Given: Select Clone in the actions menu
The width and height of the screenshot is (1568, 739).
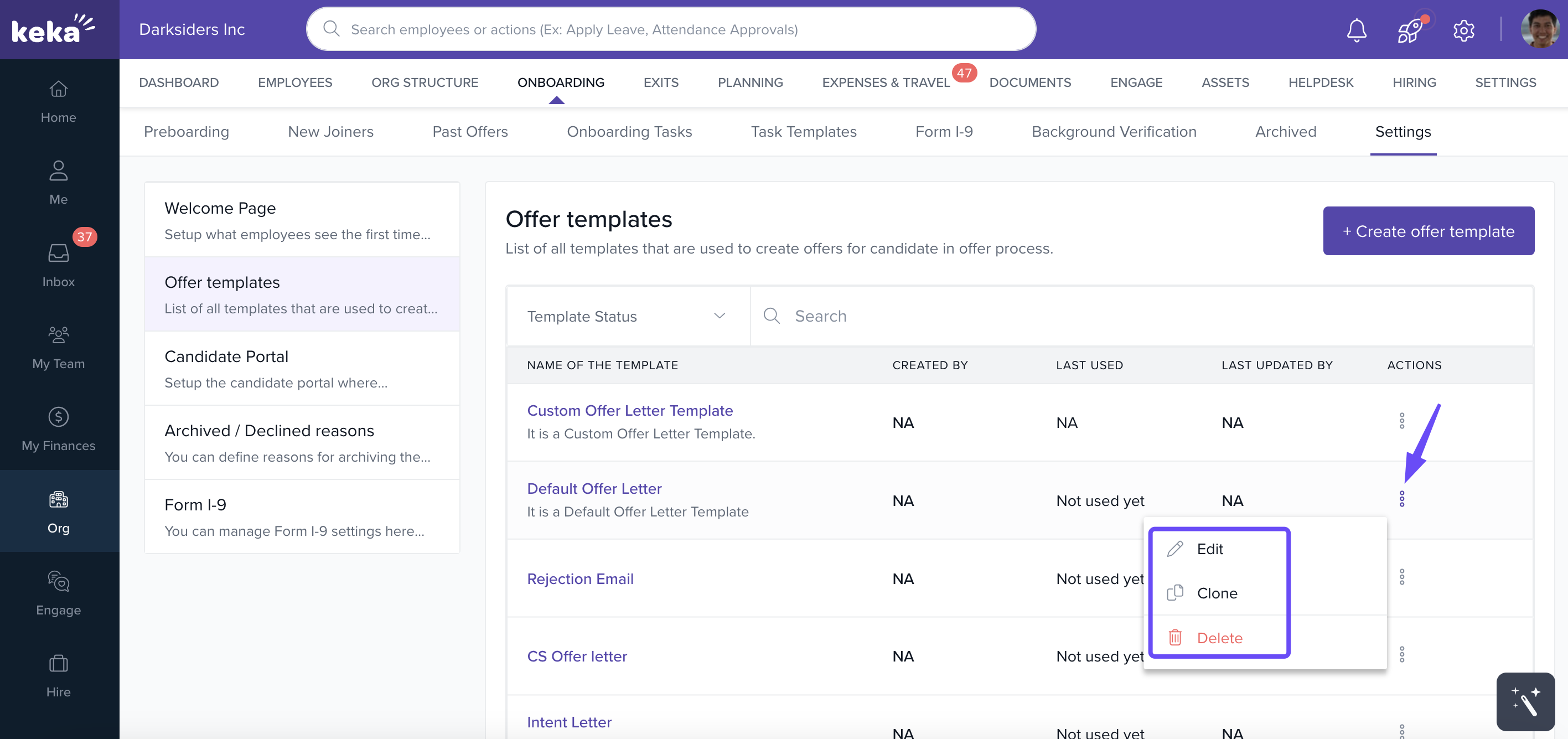Looking at the screenshot, I should tap(1216, 593).
